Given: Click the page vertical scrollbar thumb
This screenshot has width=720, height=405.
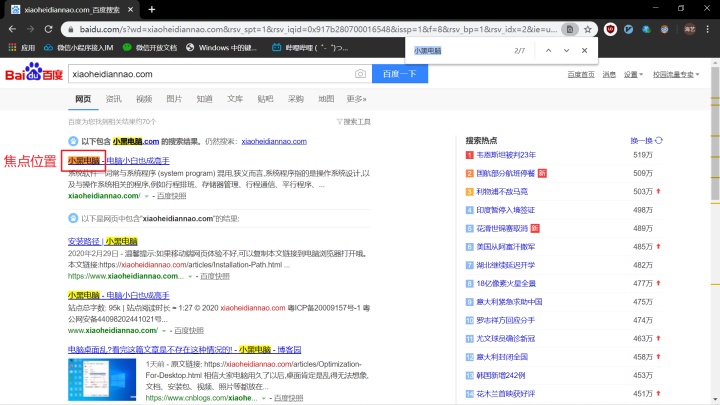Looking at the screenshot, I should (715, 133).
